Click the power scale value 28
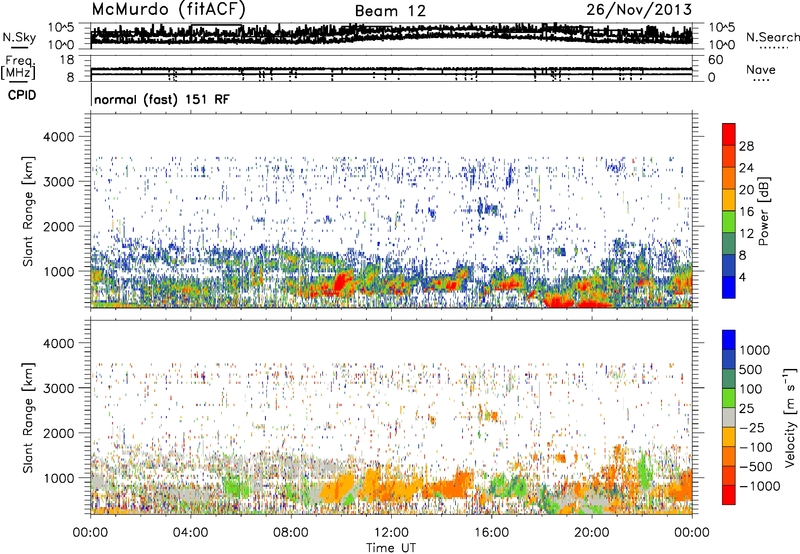The width and height of the screenshot is (800, 554). tap(746, 146)
